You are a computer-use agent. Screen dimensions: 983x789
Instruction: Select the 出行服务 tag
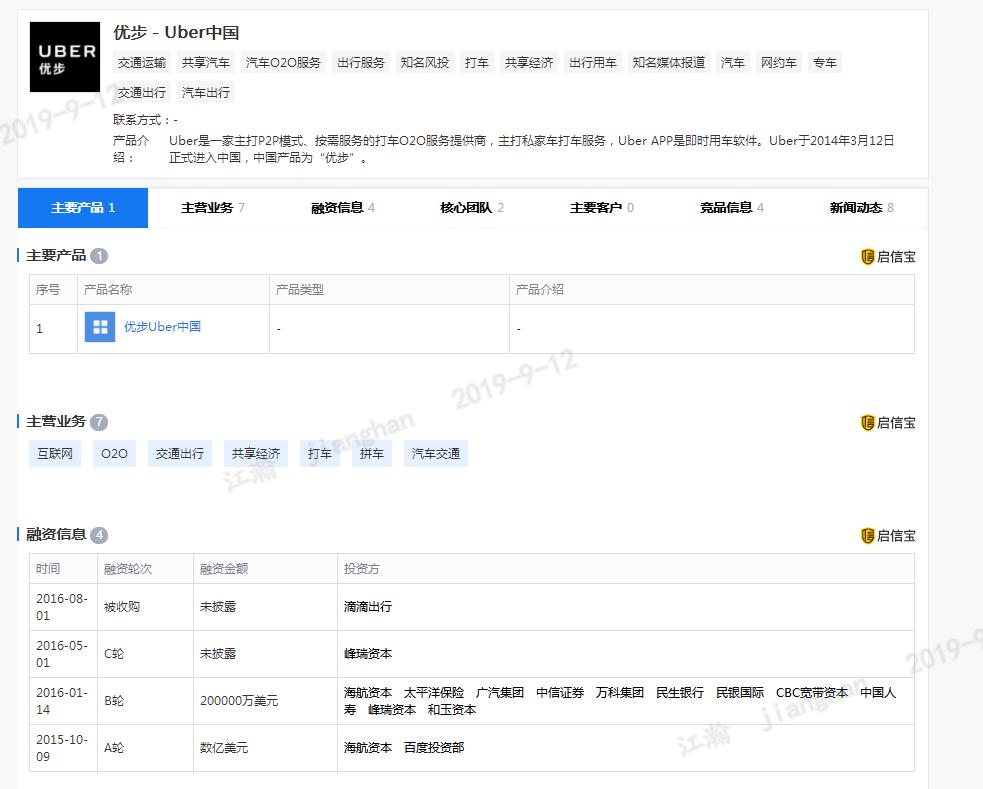click(360, 63)
